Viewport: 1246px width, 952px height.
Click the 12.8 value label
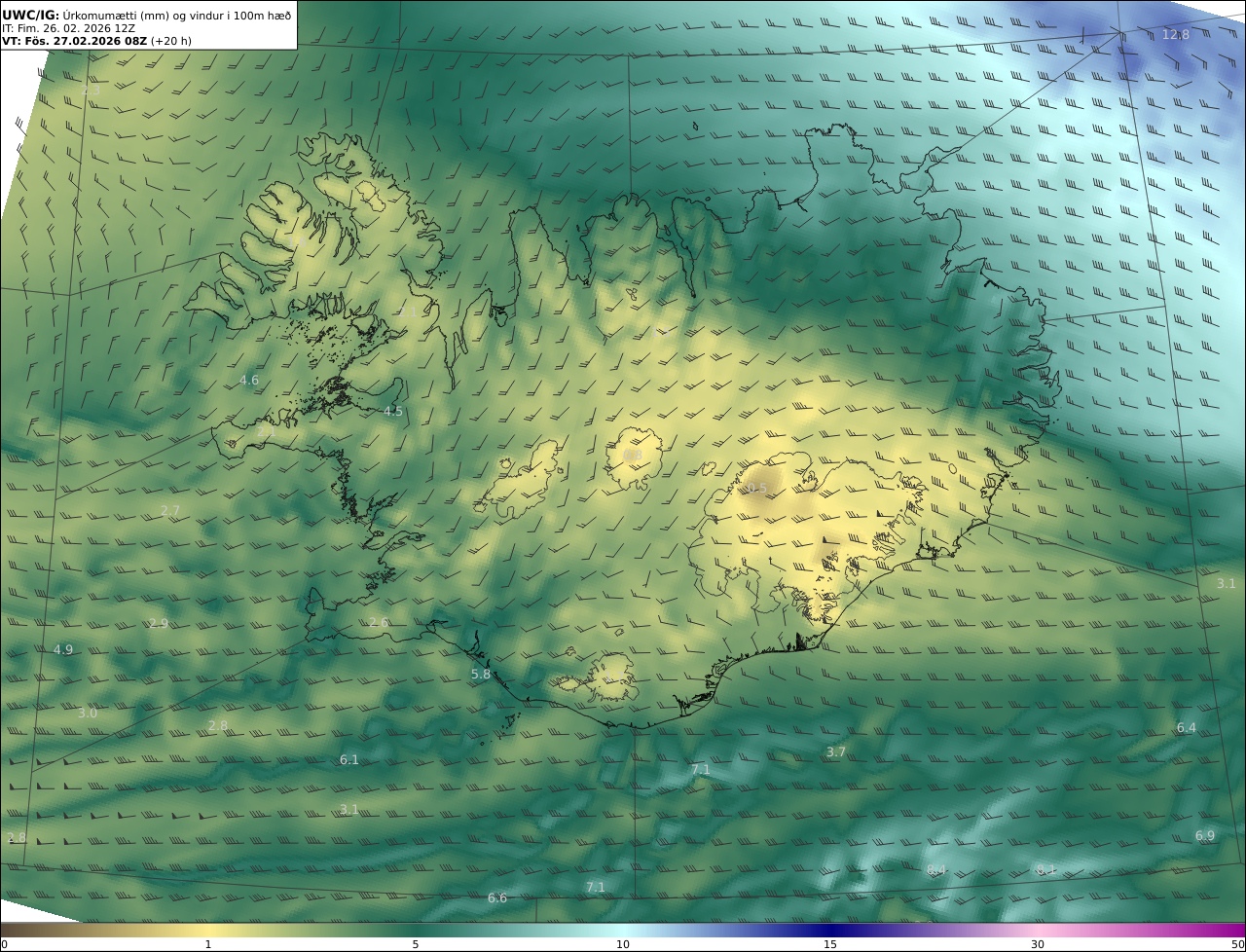(x=1176, y=35)
